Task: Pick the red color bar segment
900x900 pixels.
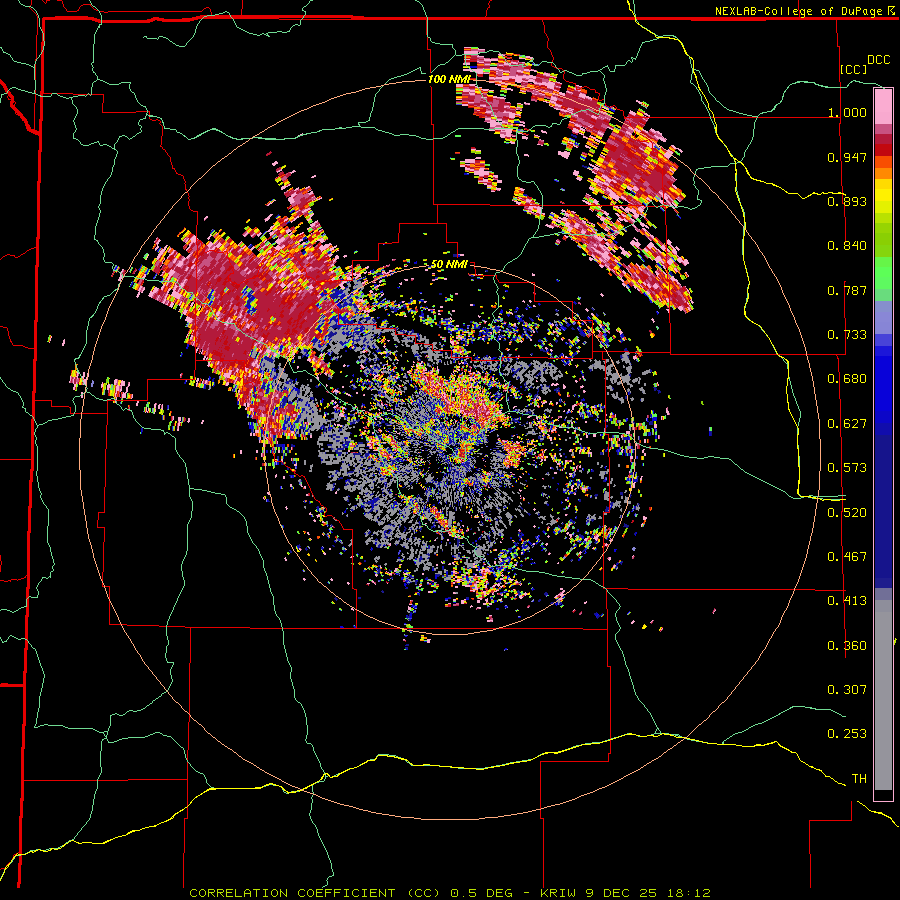Action: (x=883, y=150)
